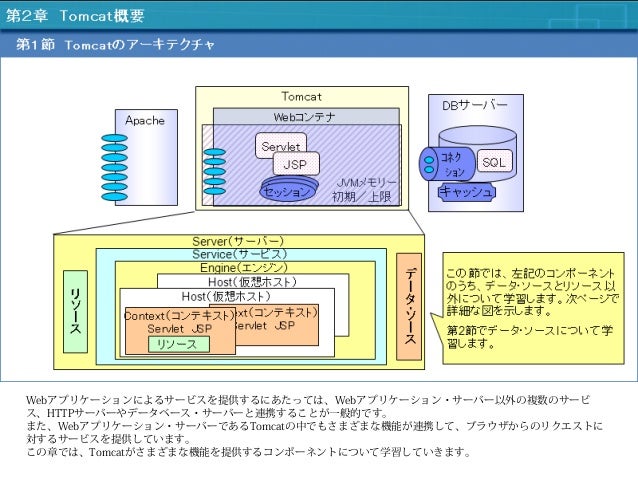Select the rear Host(仮想ホスト) box title
The width and height of the screenshot is (638, 479).
point(252,282)
